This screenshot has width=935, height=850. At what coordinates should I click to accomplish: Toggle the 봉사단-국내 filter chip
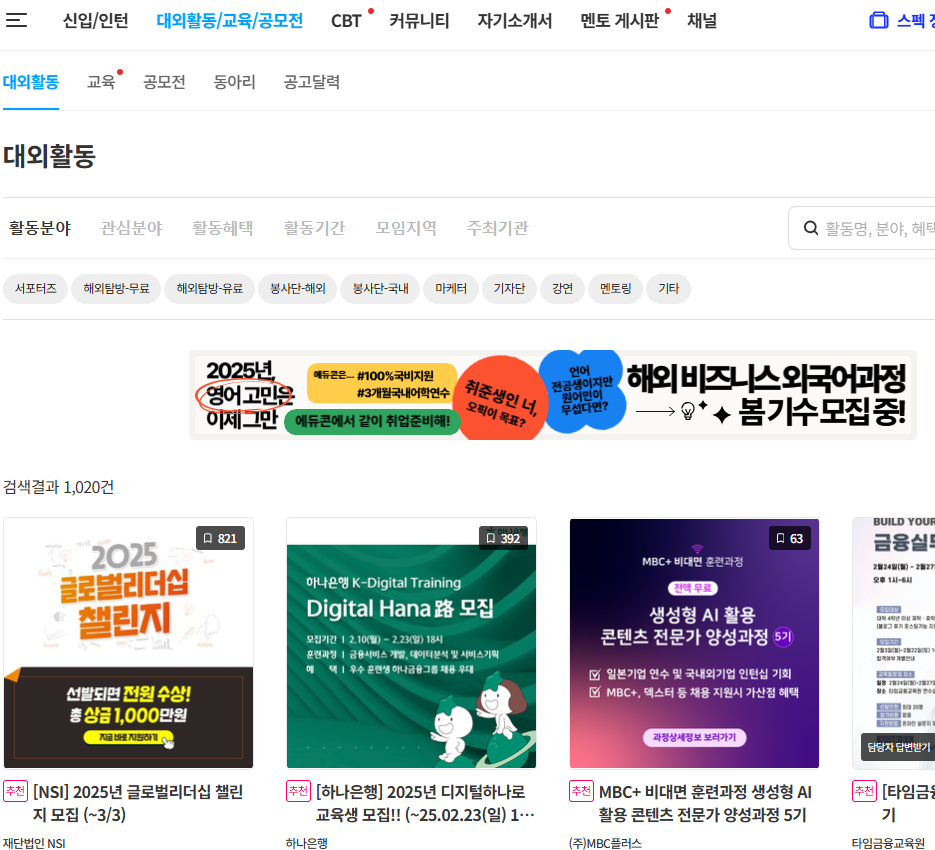(380, 289)
